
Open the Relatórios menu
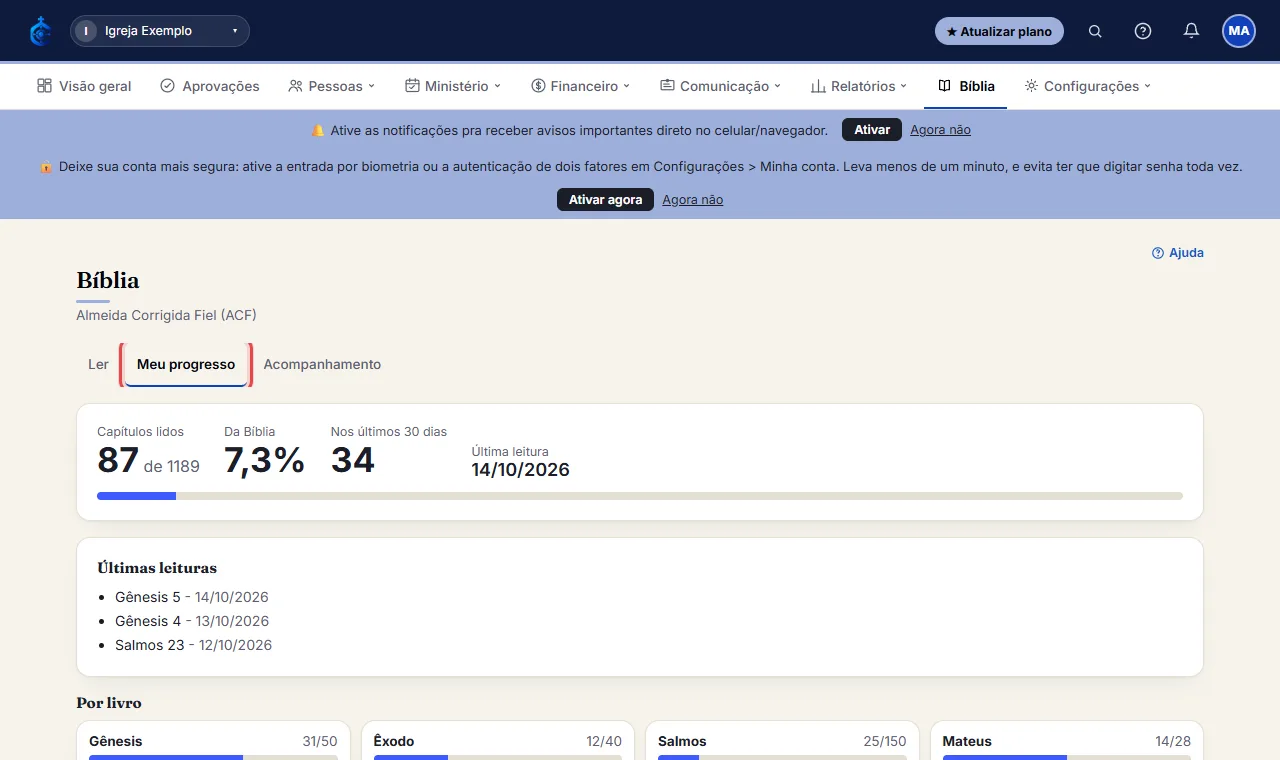pos(859,86)
